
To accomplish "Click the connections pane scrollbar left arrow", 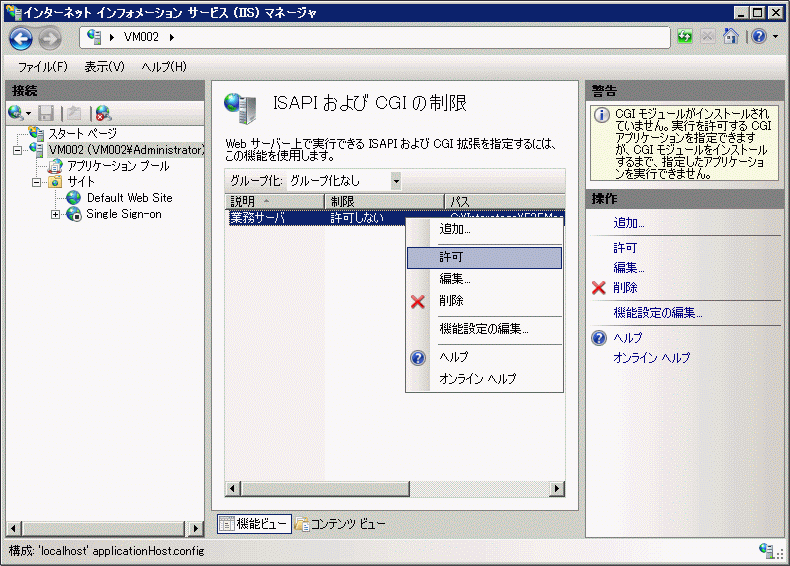I will tap(13, 528).
